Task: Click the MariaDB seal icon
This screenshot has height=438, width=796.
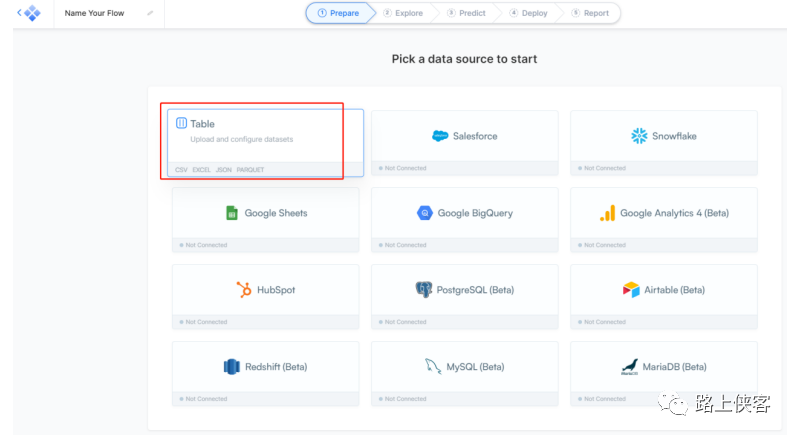Action: pyautogui.click(x=629, y=366)
